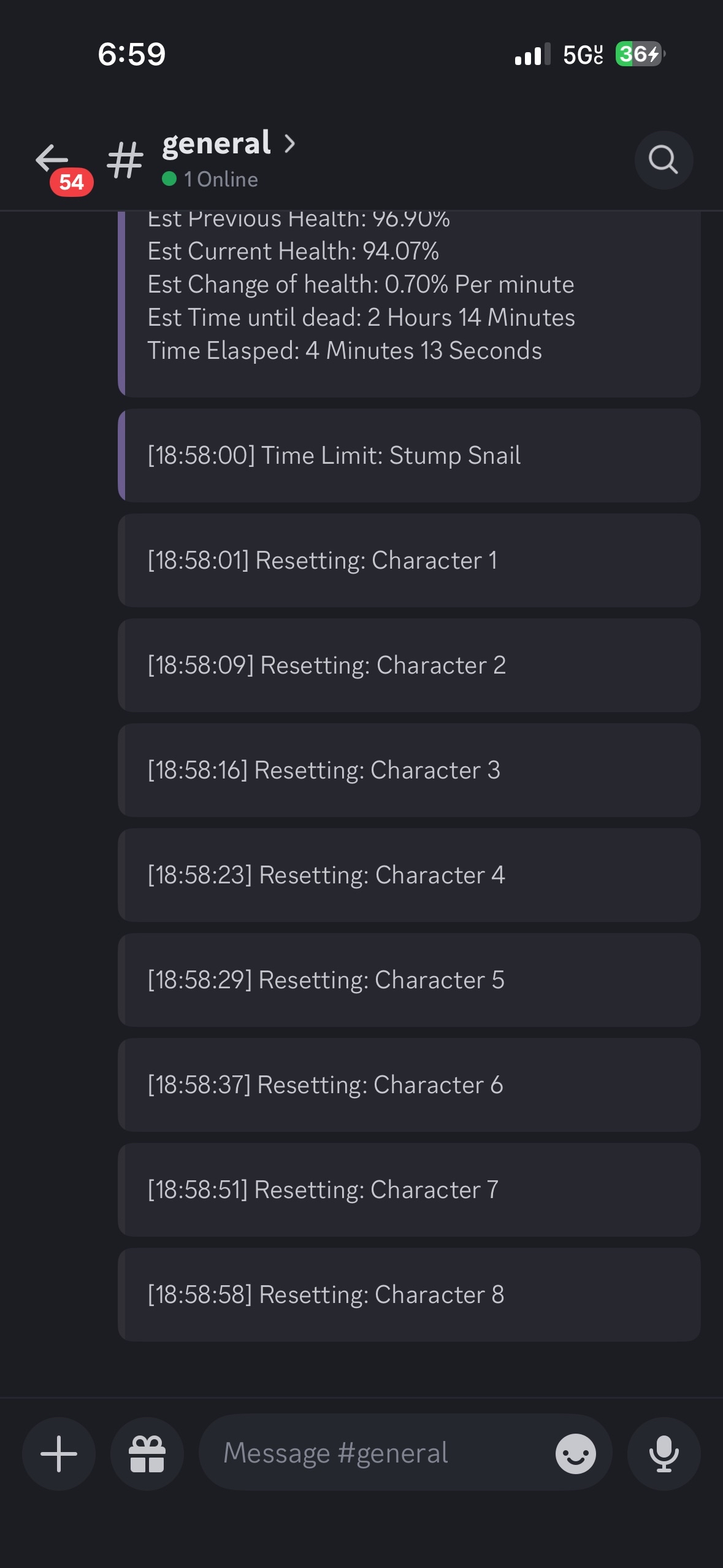The width and height of the screenshot is (723, 1568).
Task: Tap the general channel title
Action: point(216,144)
